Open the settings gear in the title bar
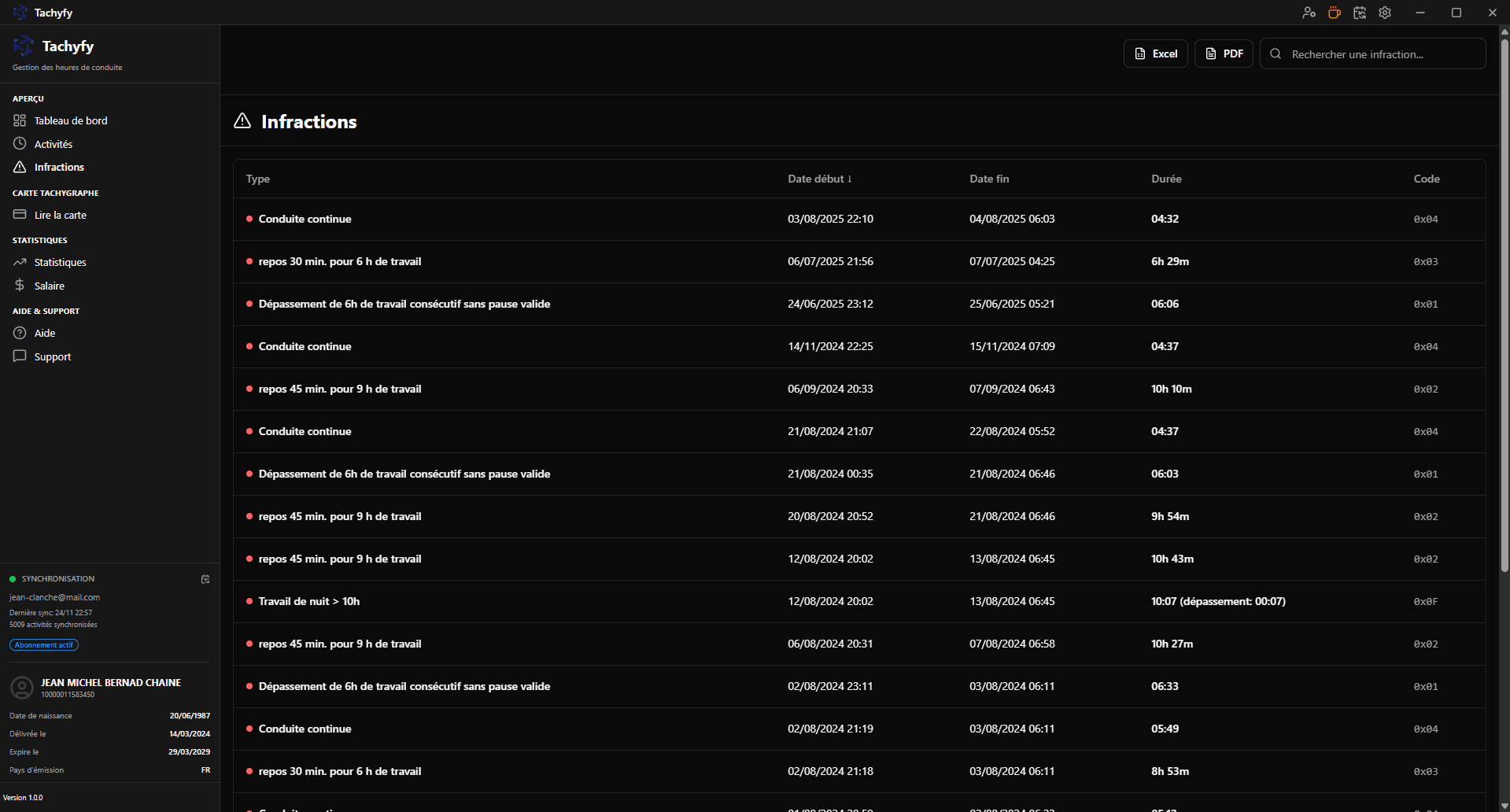 (x=1384, y=13)
